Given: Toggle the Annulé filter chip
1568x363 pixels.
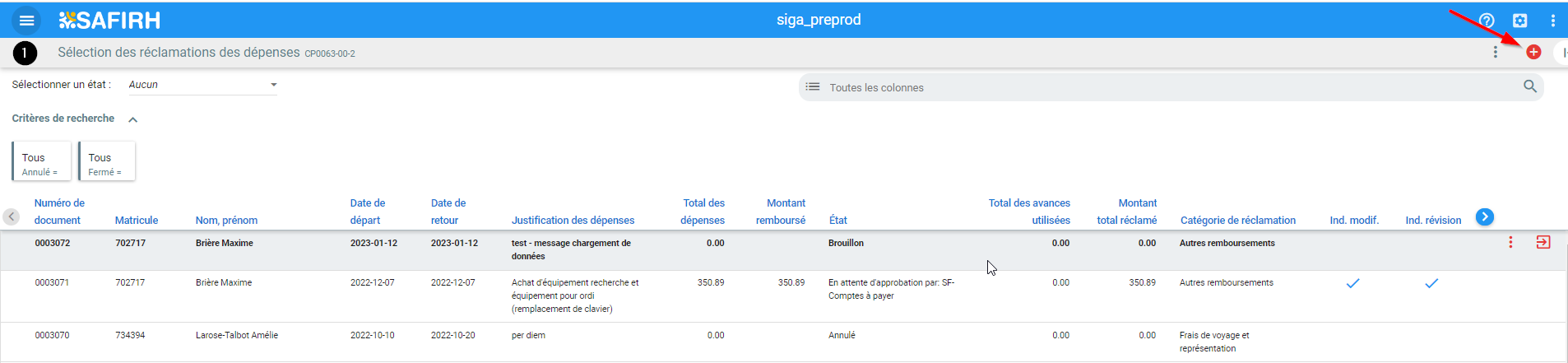Looking at the screenshot, I should 41,161.
